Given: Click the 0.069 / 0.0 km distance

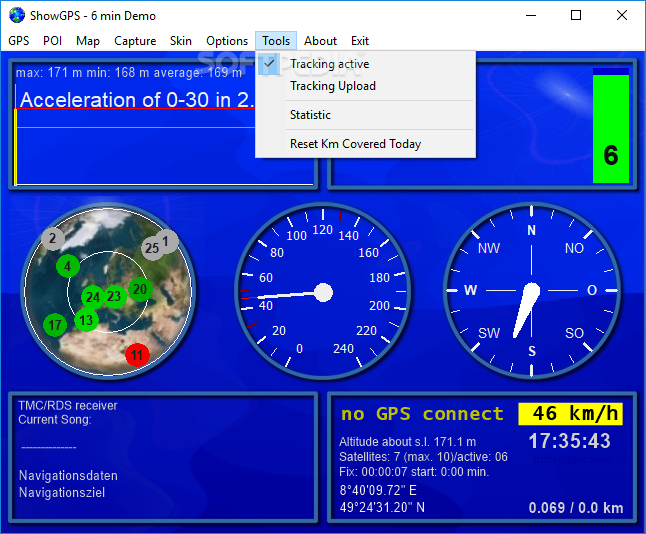Looking at the screenshot, I should coord(576,508).
